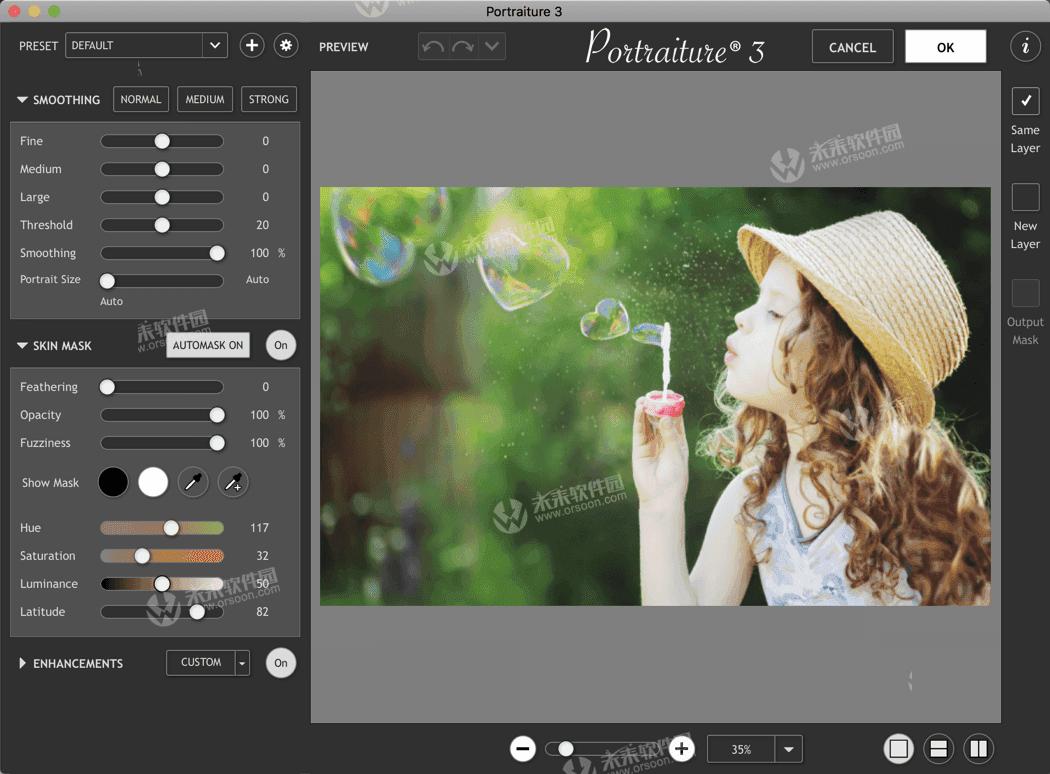Click the zoom-out minus icon below the preview

coord(522,748)
